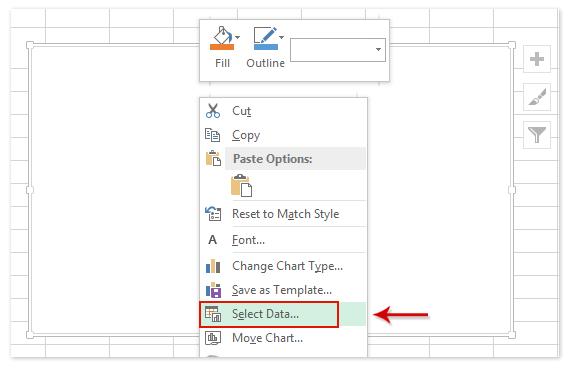Open the Outline color dropdown arrow
Screen dimensions: 575x373
(x=282, y=37)
